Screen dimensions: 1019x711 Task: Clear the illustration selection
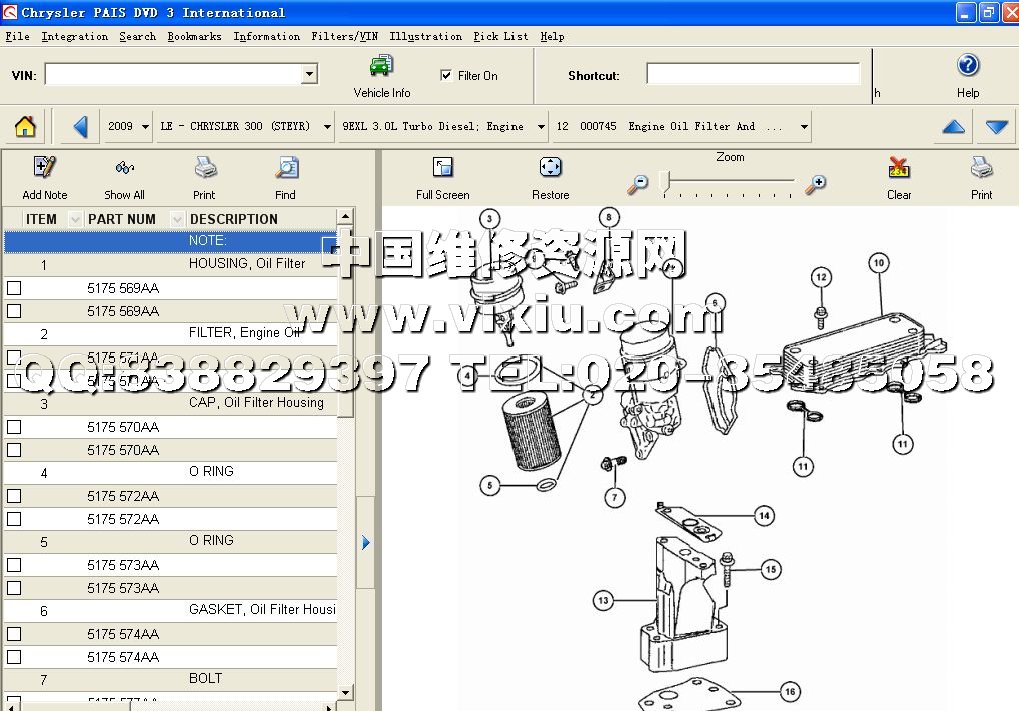(898, 168)
